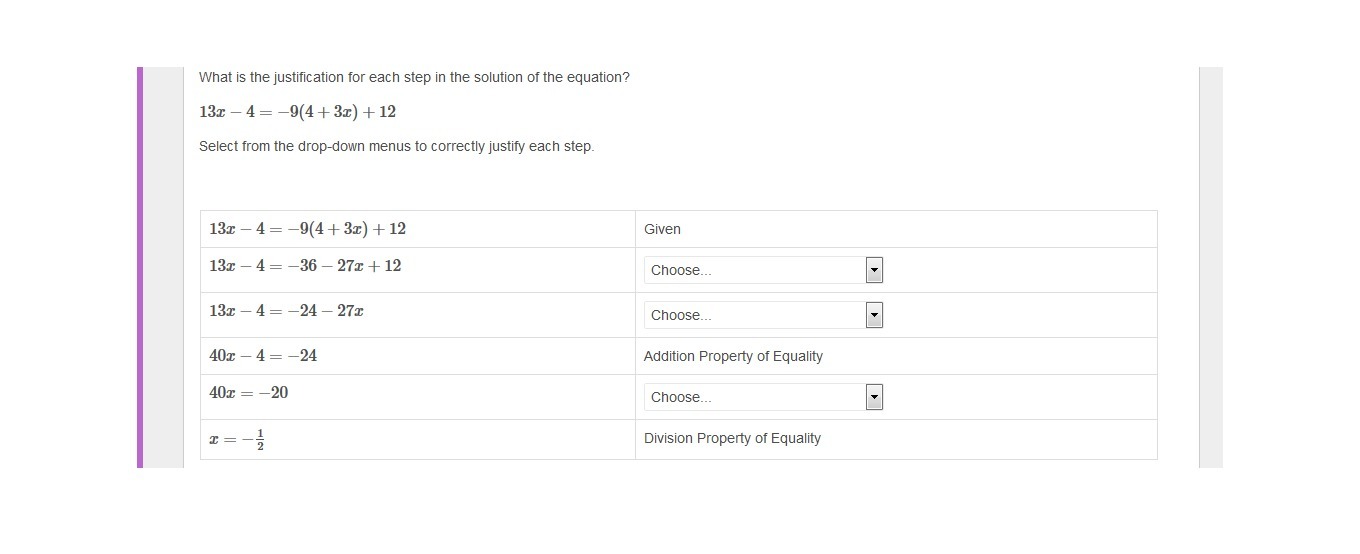
Task: Click the arrow icon on the first Choose... dropdown
Action: 874,270
